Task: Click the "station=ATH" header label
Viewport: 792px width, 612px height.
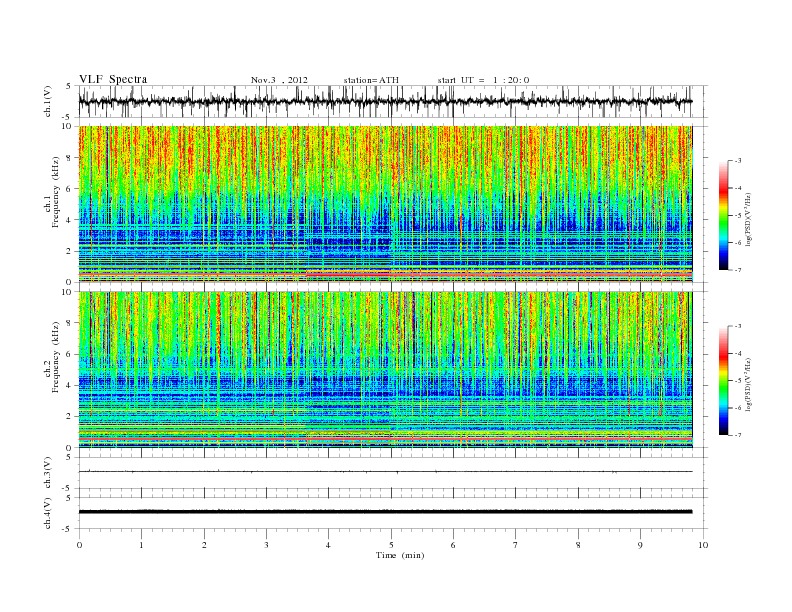Action: point(371,80)
